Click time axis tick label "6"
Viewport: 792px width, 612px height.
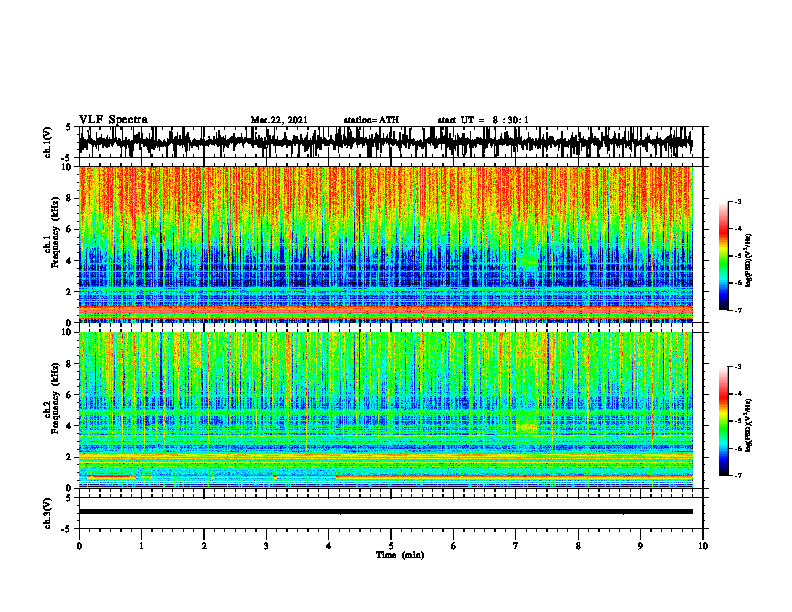pyautogui.click(x=453, y=546)
